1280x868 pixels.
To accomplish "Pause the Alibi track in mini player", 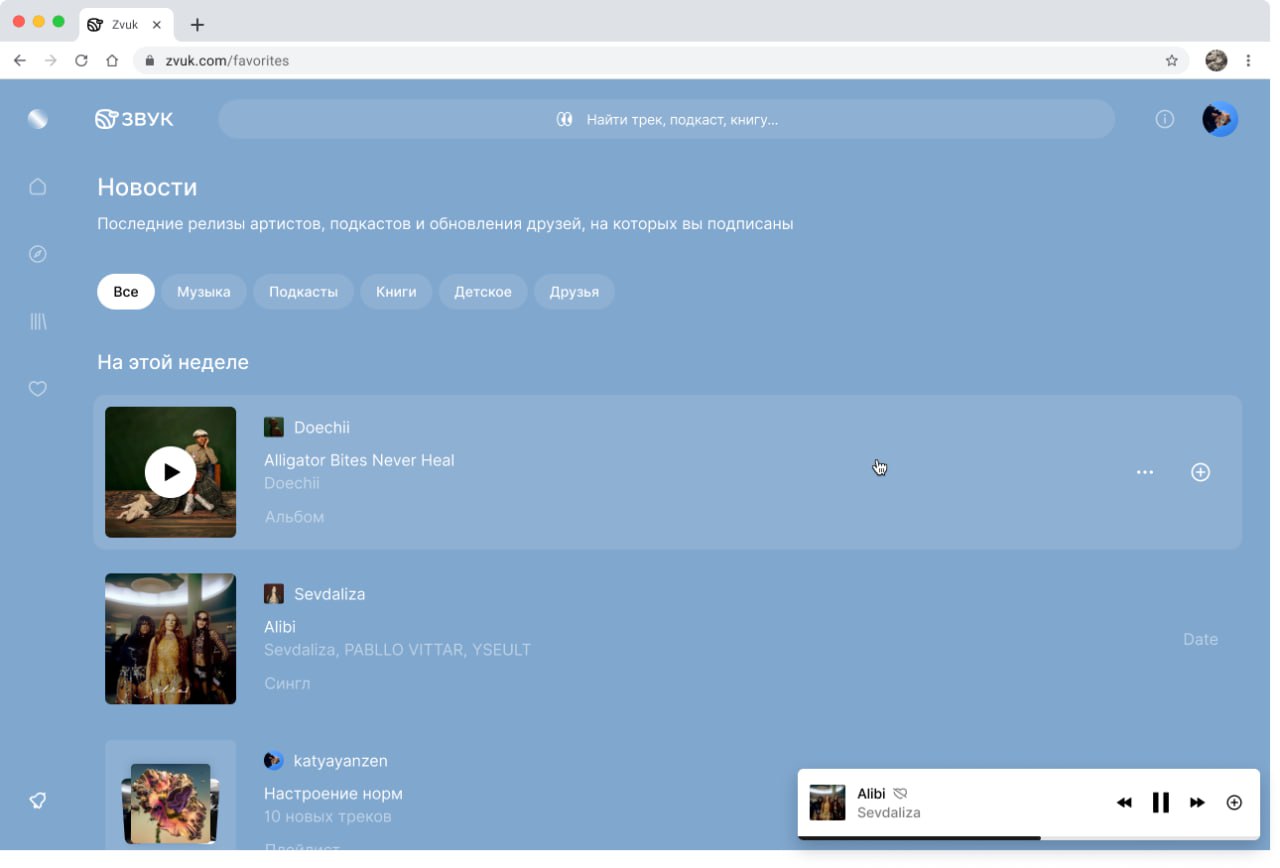I will 1161,802.
